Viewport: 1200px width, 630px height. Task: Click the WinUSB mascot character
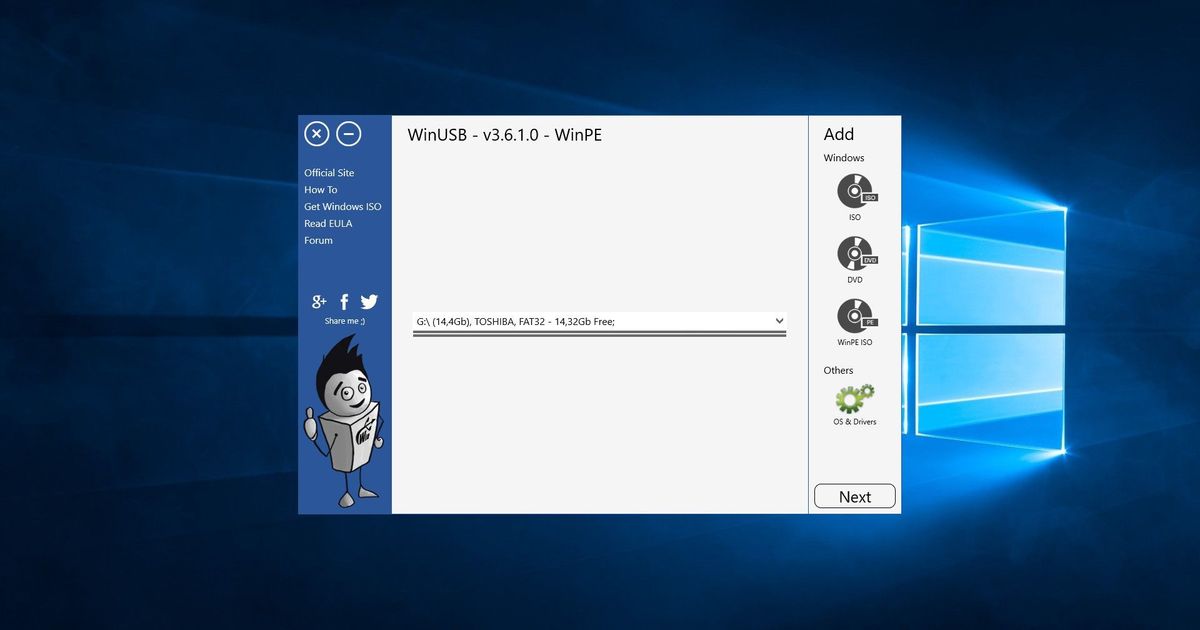[x=345, y=420]
